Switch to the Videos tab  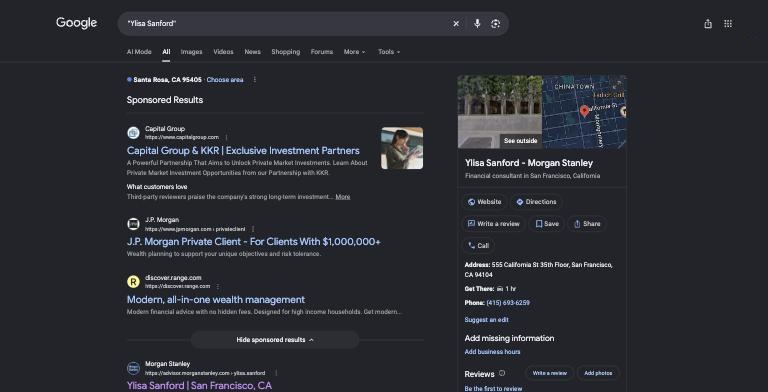tap(223, 51)
